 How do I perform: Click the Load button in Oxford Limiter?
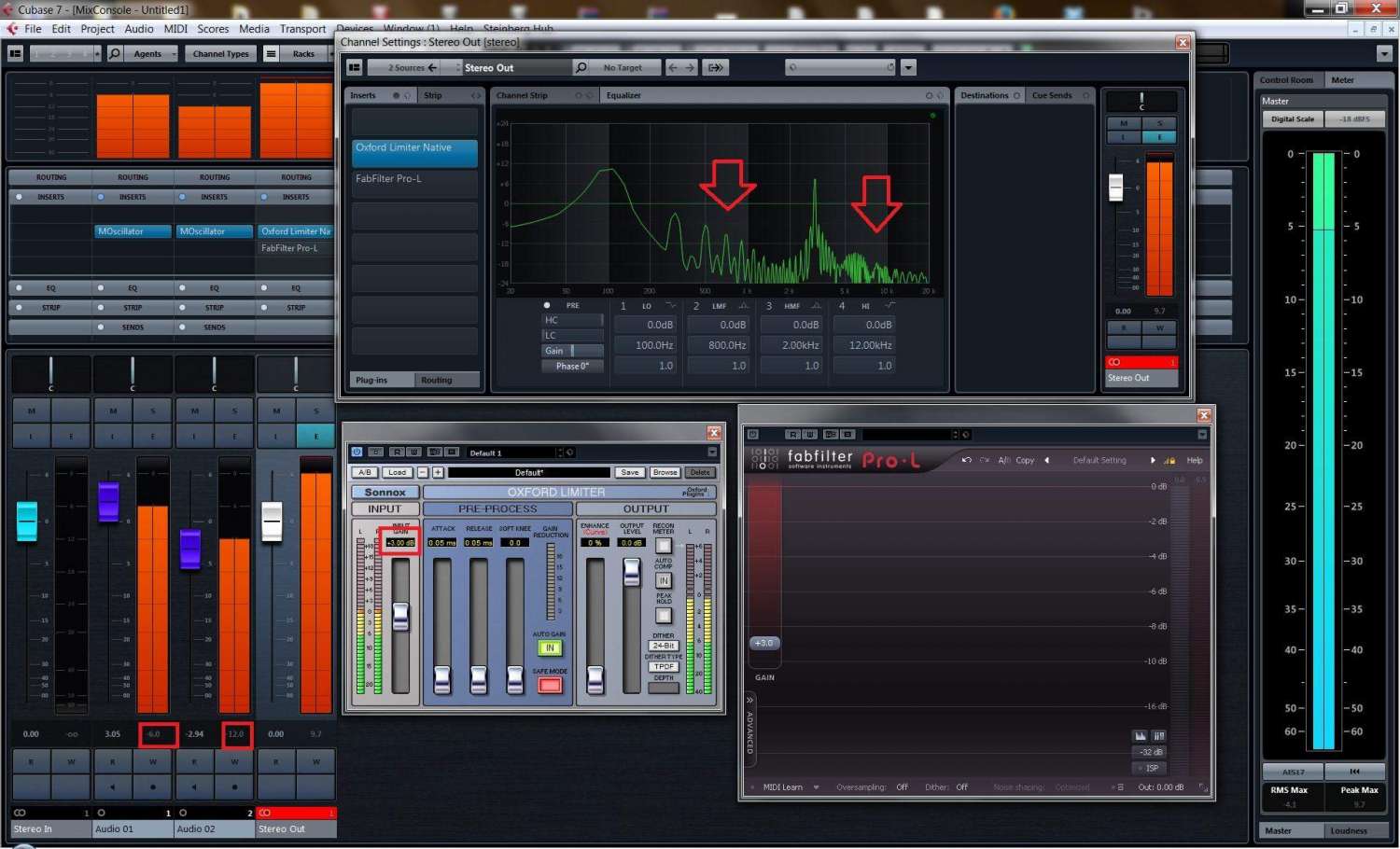click(397, 472)
